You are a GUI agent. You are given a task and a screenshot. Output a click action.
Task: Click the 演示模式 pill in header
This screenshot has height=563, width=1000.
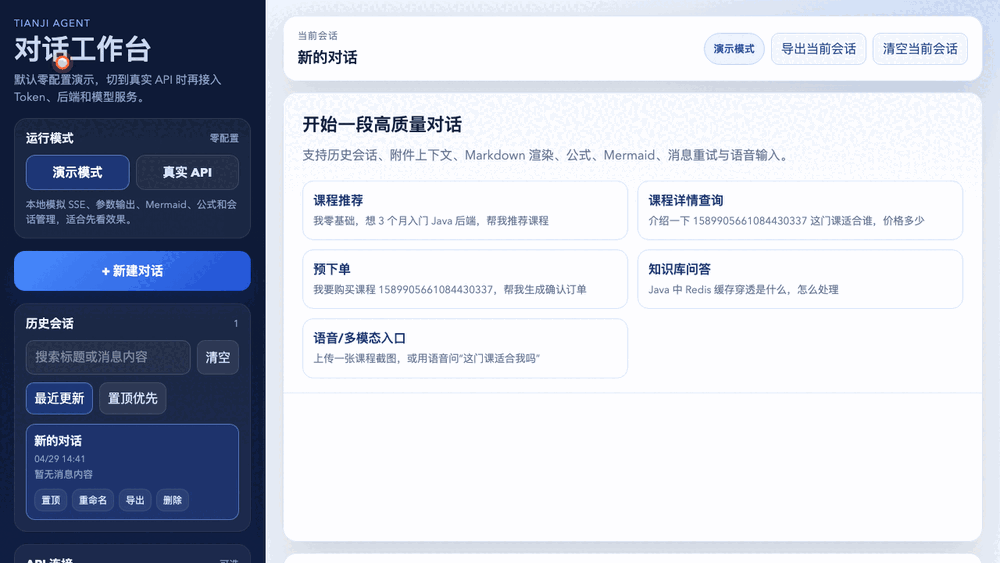[734, 49]
